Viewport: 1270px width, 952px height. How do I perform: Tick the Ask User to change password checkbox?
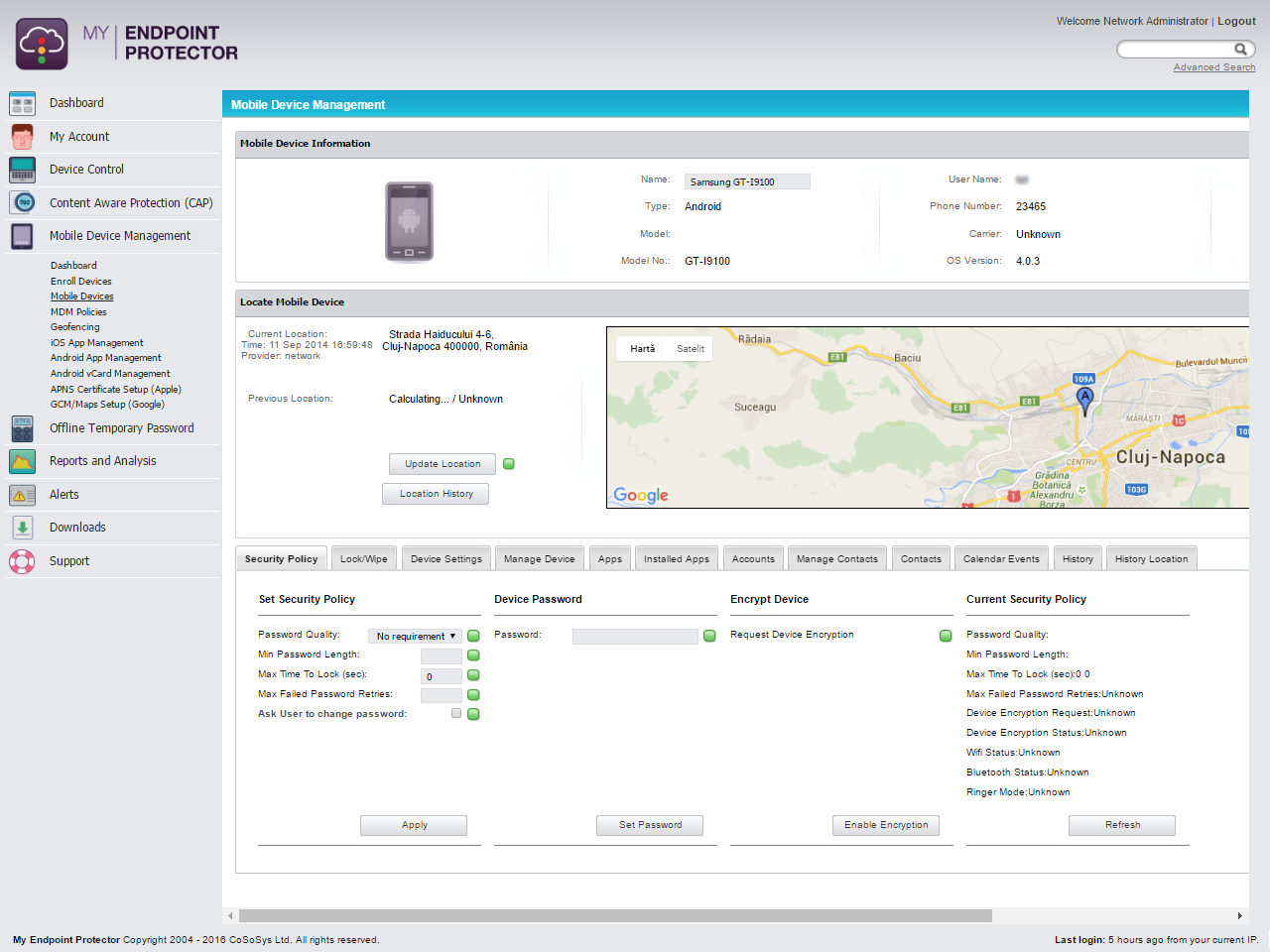pos(456,713)
